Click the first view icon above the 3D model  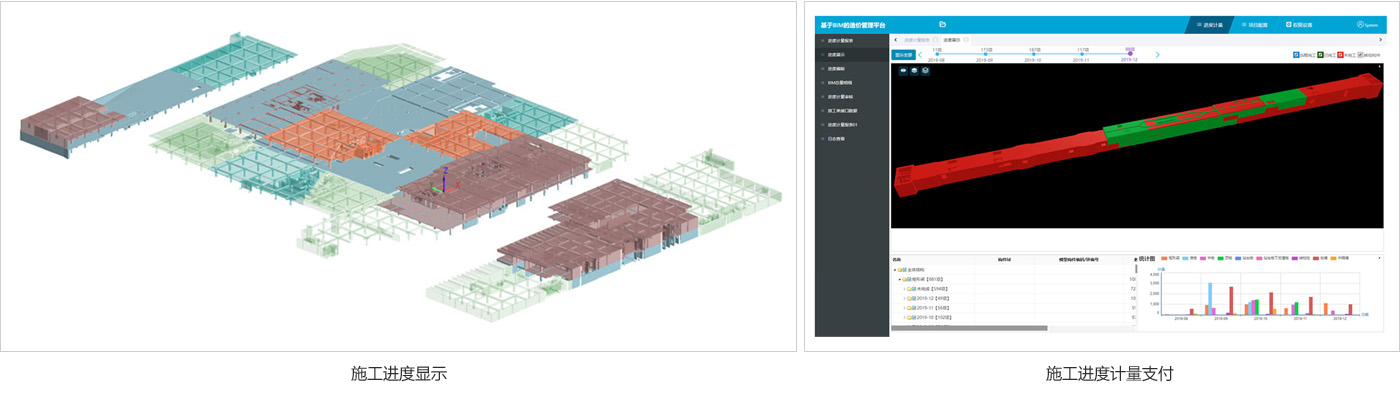tap(903, 71)
